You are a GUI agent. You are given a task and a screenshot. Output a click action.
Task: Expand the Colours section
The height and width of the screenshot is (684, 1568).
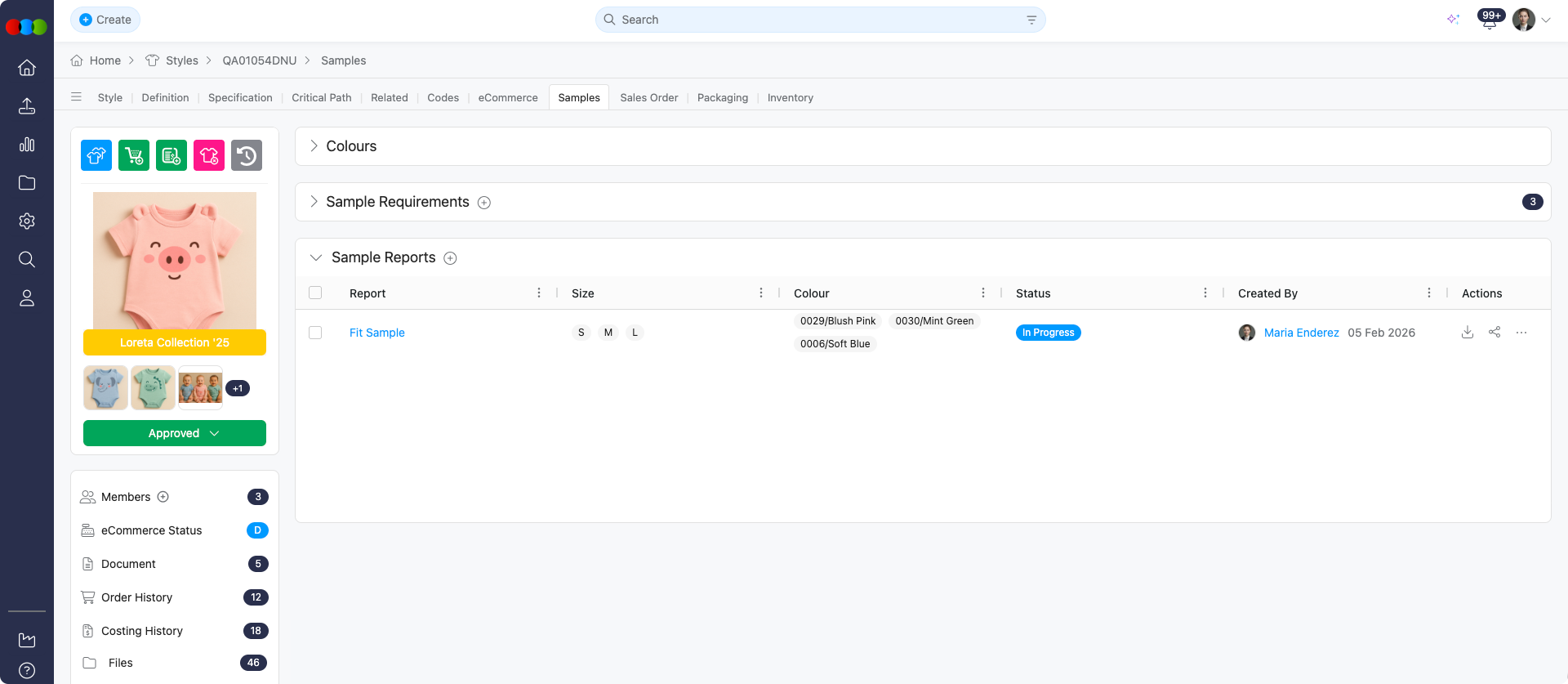(x=314, y=146)
